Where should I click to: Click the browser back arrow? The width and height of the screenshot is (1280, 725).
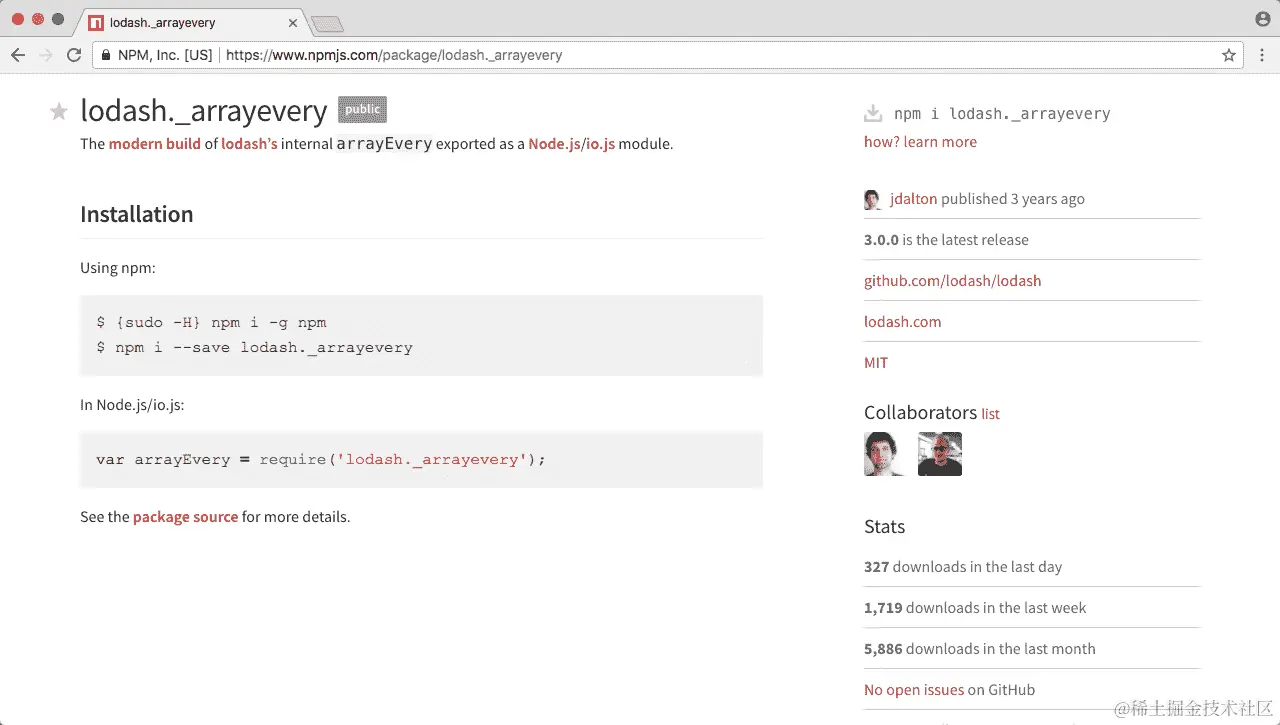click(18, 55)
